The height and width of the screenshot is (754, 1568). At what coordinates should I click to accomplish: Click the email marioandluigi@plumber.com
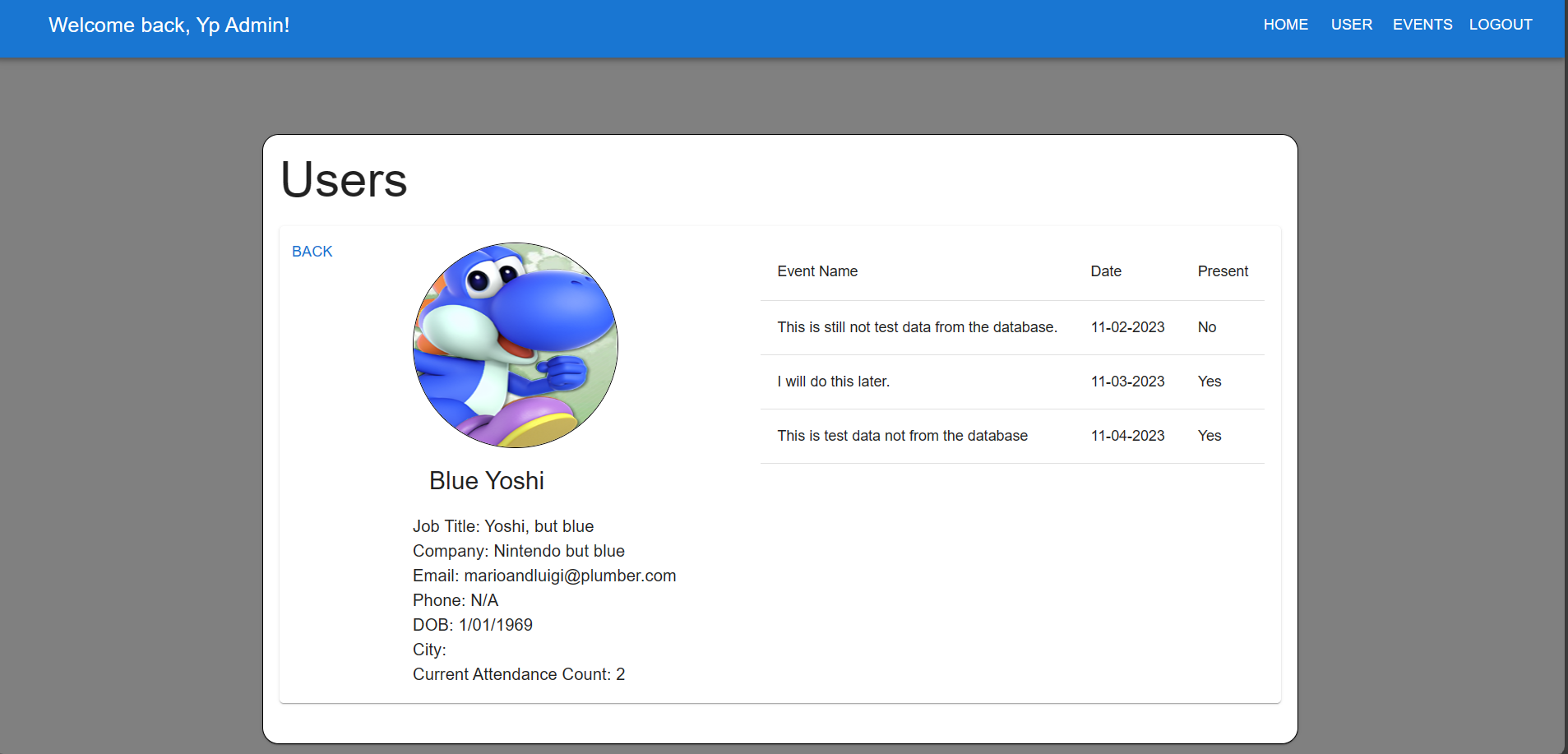pyautogui.click(x=570, y=576)
